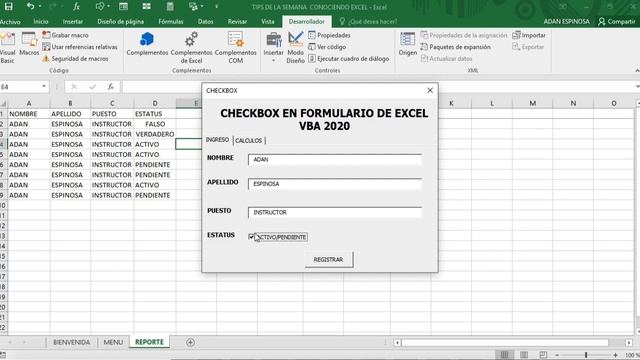
Task: Select the column M header
Action: 533,103
